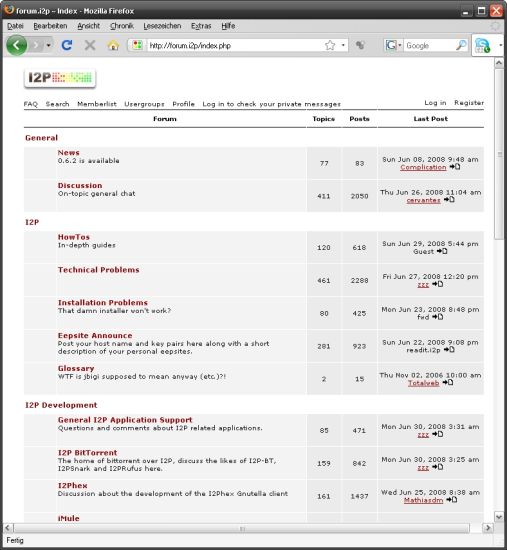Viewport: 507px width, 550px height.
Task: Open the Google search engine dropdown
Action: (x=393, y=45)
